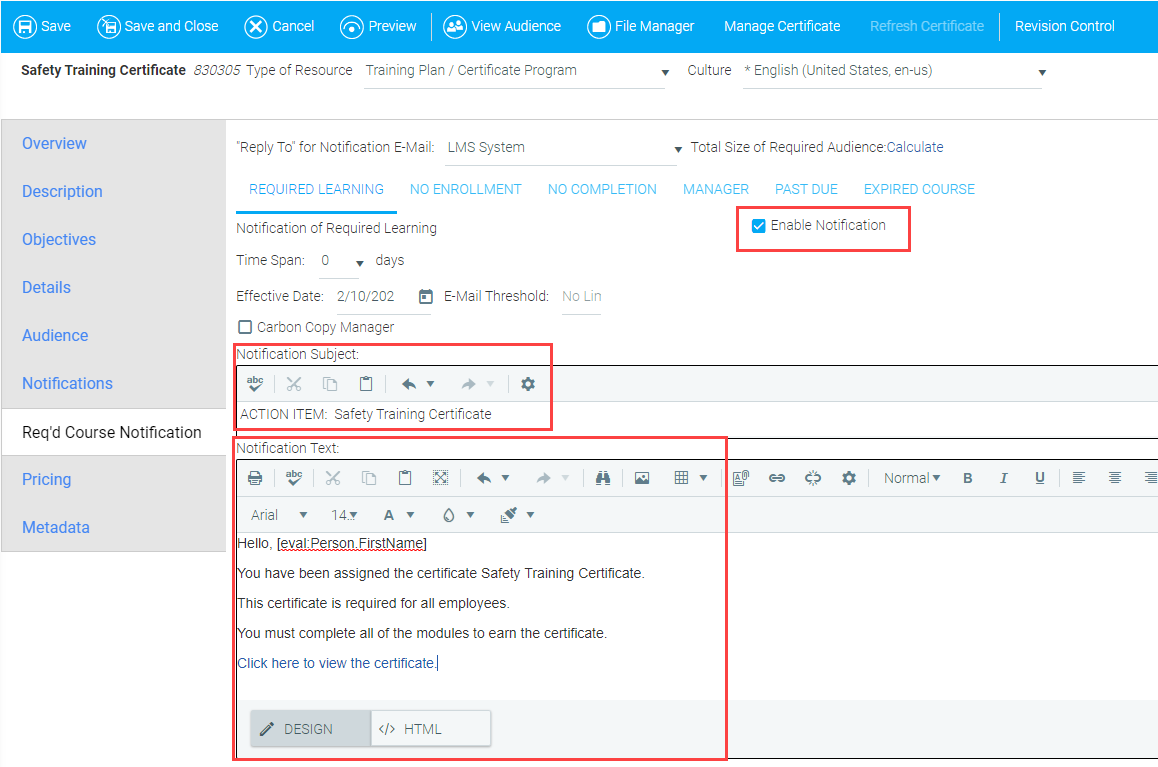1158x767 pixels.
Task: Expand the Type of Resource dropdown
Action: pos(665,73)
